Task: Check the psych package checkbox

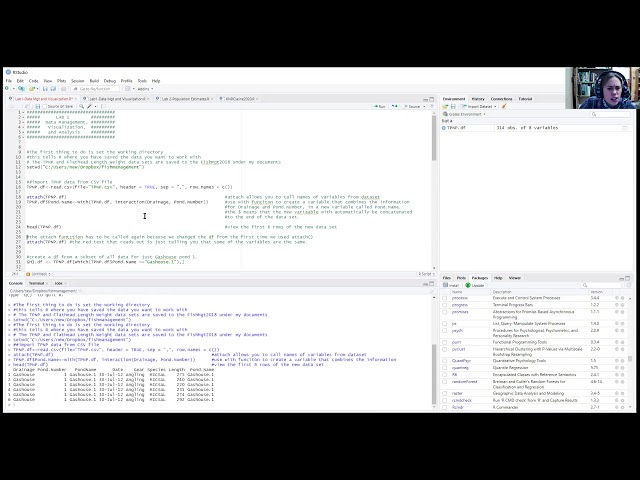Action: point(445,331)
